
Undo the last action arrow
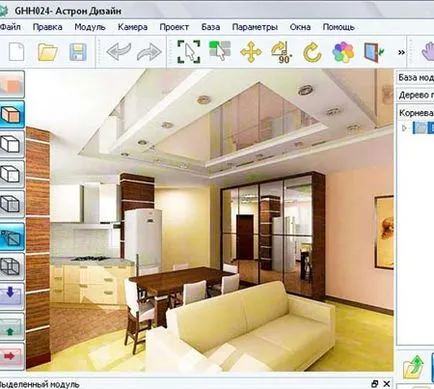(118, 52)
